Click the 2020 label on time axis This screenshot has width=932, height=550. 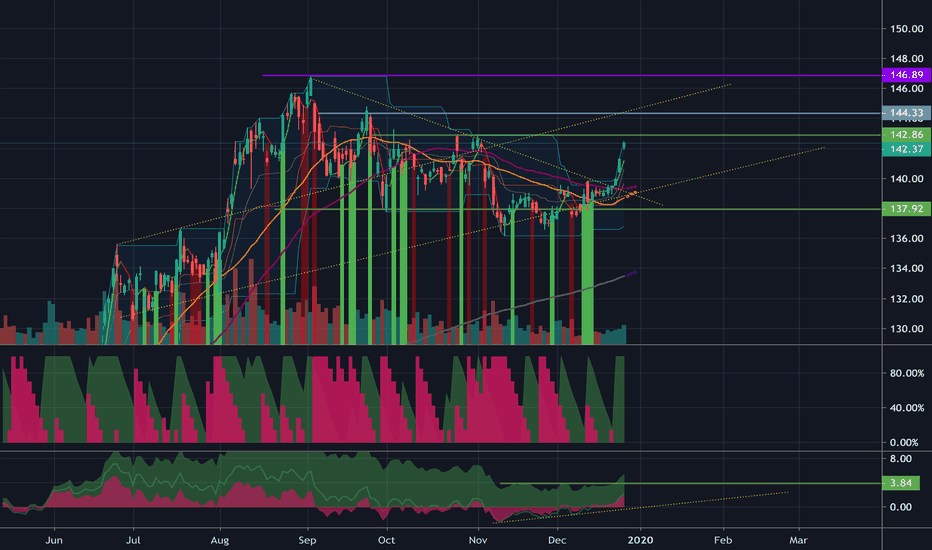coord(640,540)
